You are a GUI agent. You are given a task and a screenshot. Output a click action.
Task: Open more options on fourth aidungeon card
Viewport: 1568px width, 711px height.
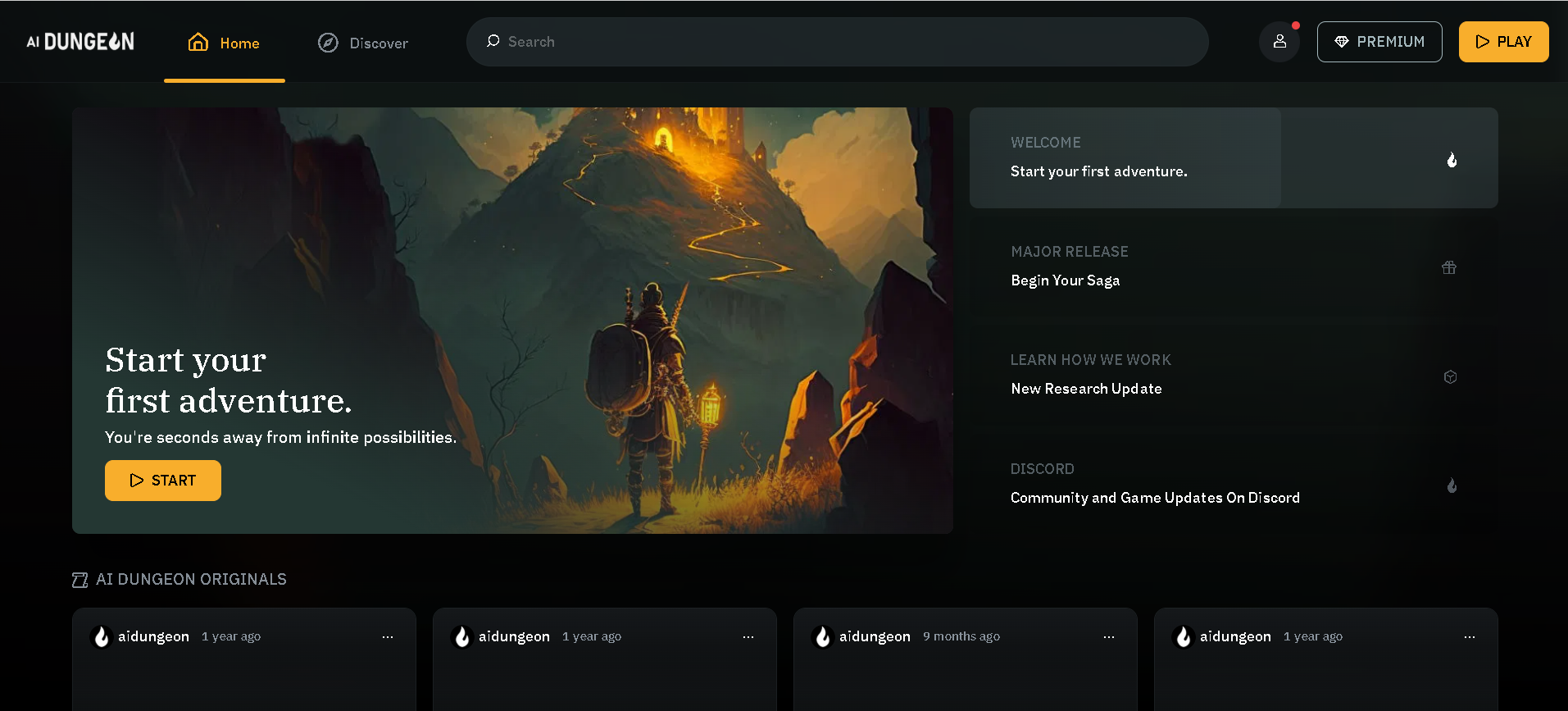coord(1470,637)
